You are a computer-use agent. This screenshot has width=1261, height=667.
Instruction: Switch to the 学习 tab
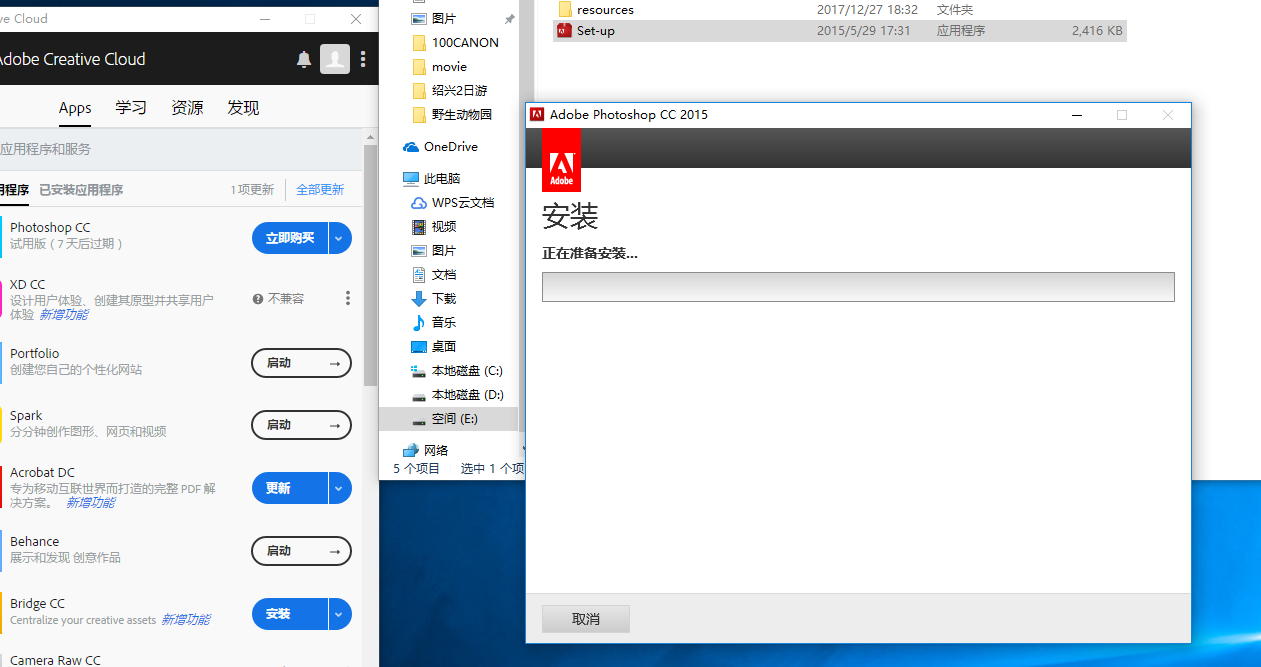(131, 108)
